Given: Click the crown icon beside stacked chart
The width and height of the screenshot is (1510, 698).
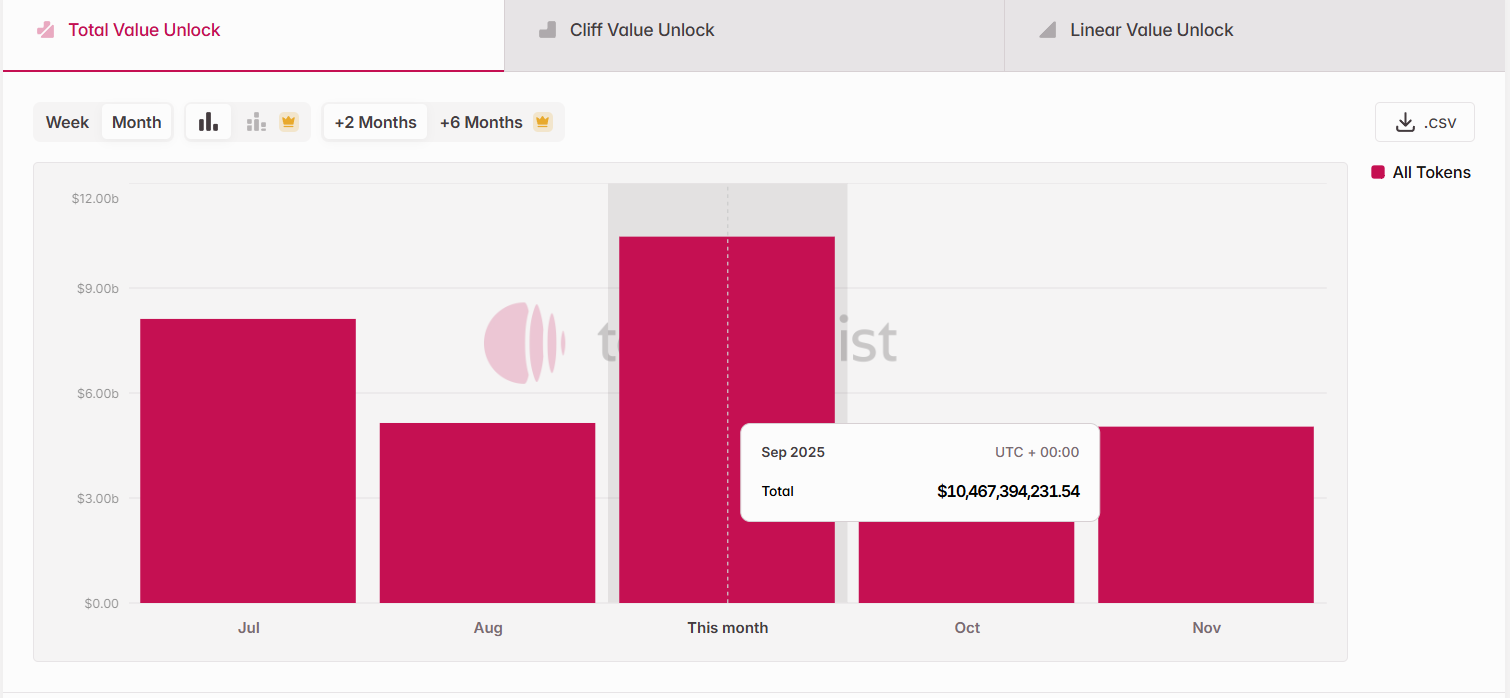Looking at the screenshot, I should [x=289, y=122].
